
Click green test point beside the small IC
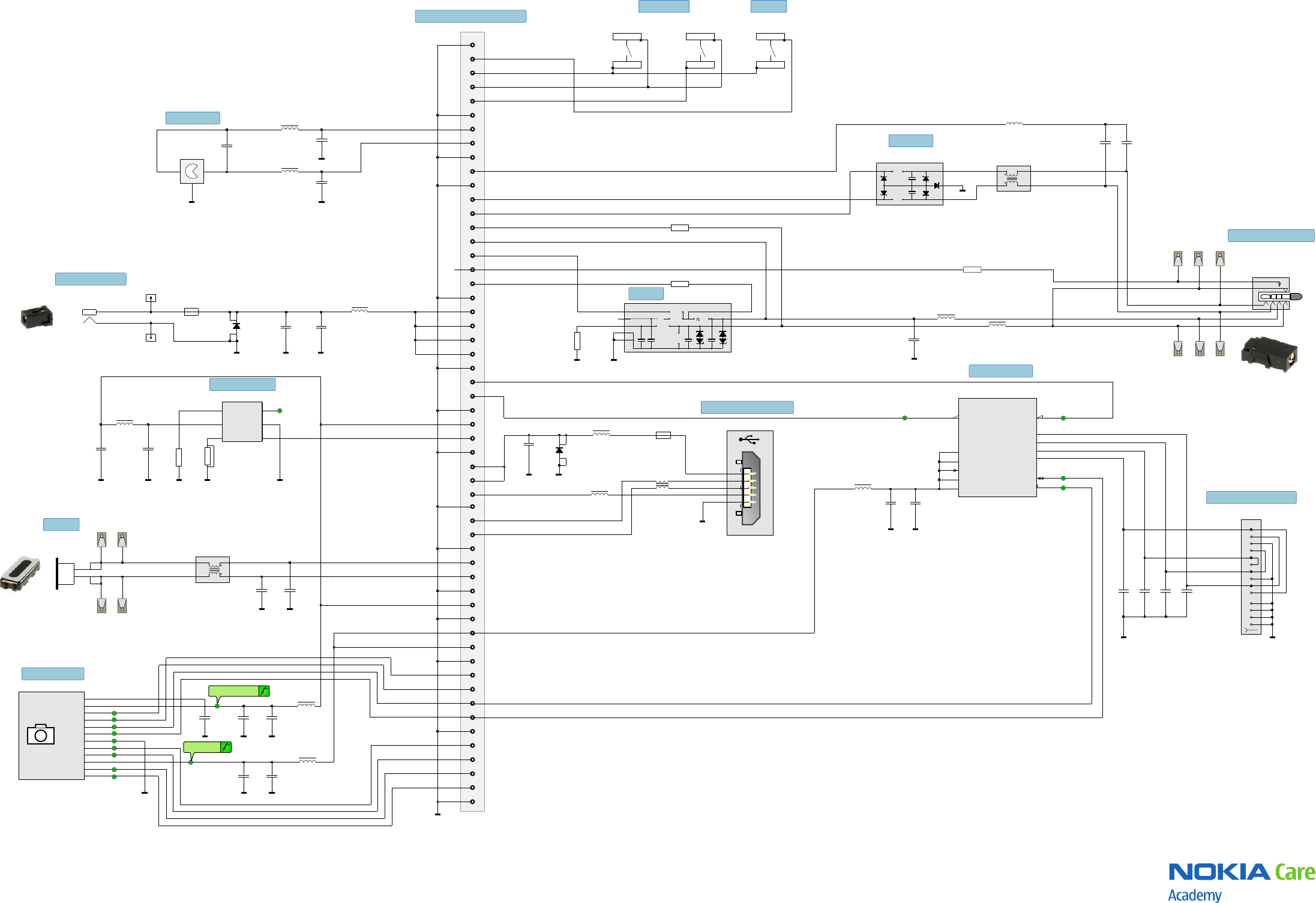(x=280, y=411)
